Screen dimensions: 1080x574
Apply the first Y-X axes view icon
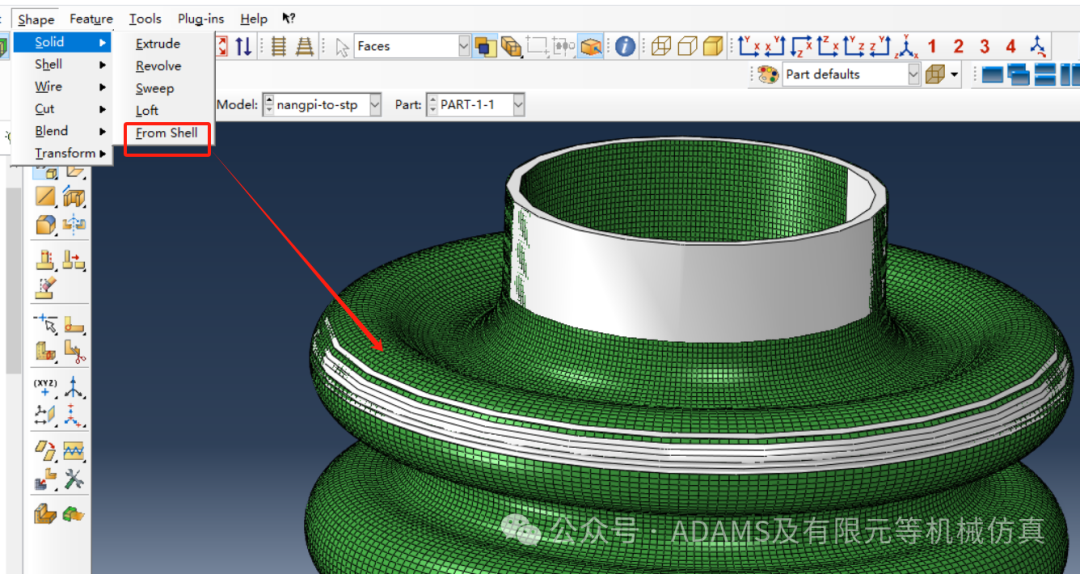749,46
